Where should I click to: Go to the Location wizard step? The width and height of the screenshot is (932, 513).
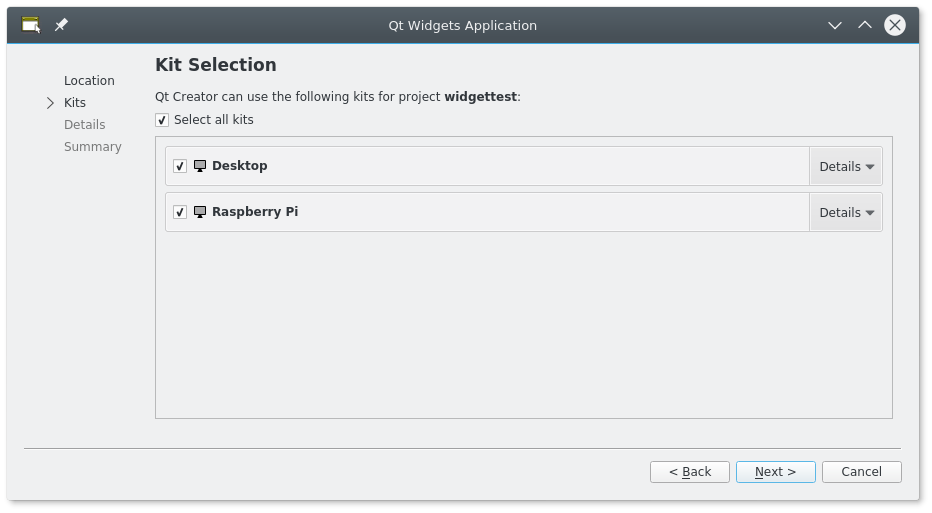tap(89, 81)
